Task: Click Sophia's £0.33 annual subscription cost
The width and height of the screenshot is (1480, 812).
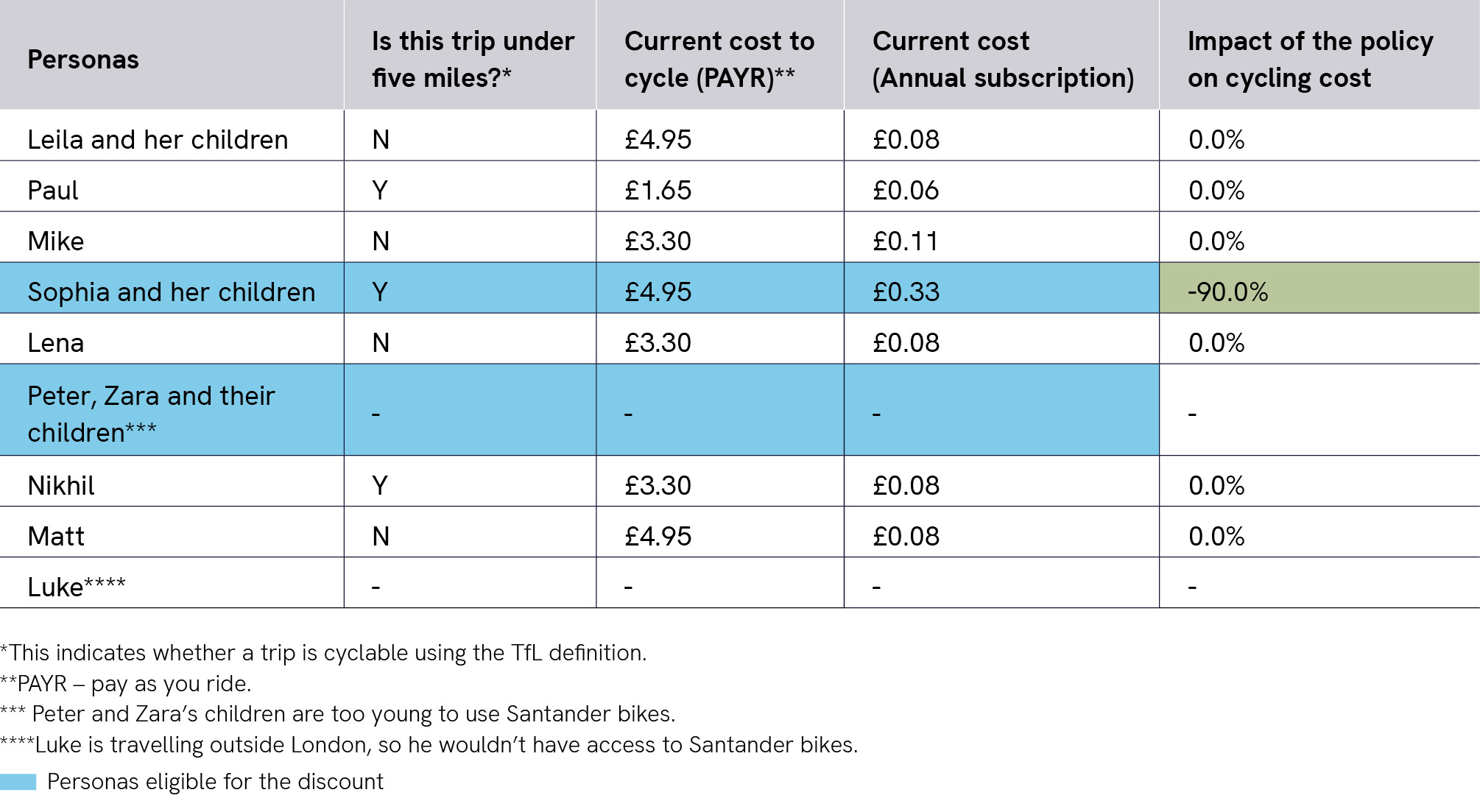Action: tap(906, 292)
